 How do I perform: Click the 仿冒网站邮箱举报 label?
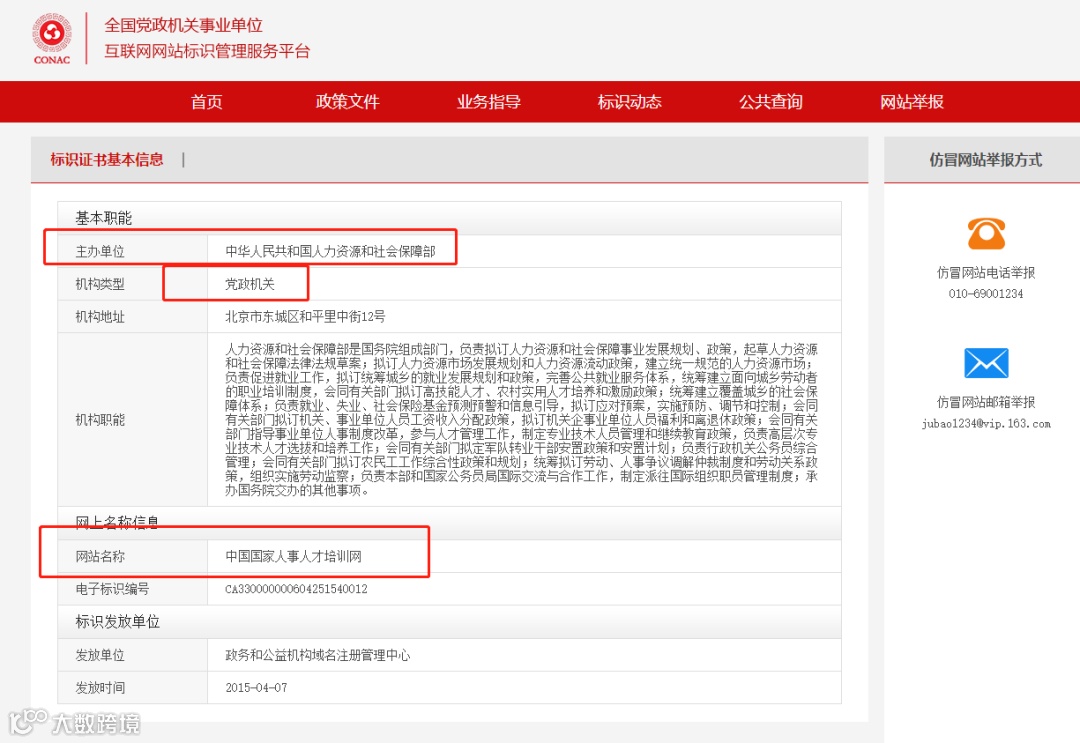click(986, 402)
